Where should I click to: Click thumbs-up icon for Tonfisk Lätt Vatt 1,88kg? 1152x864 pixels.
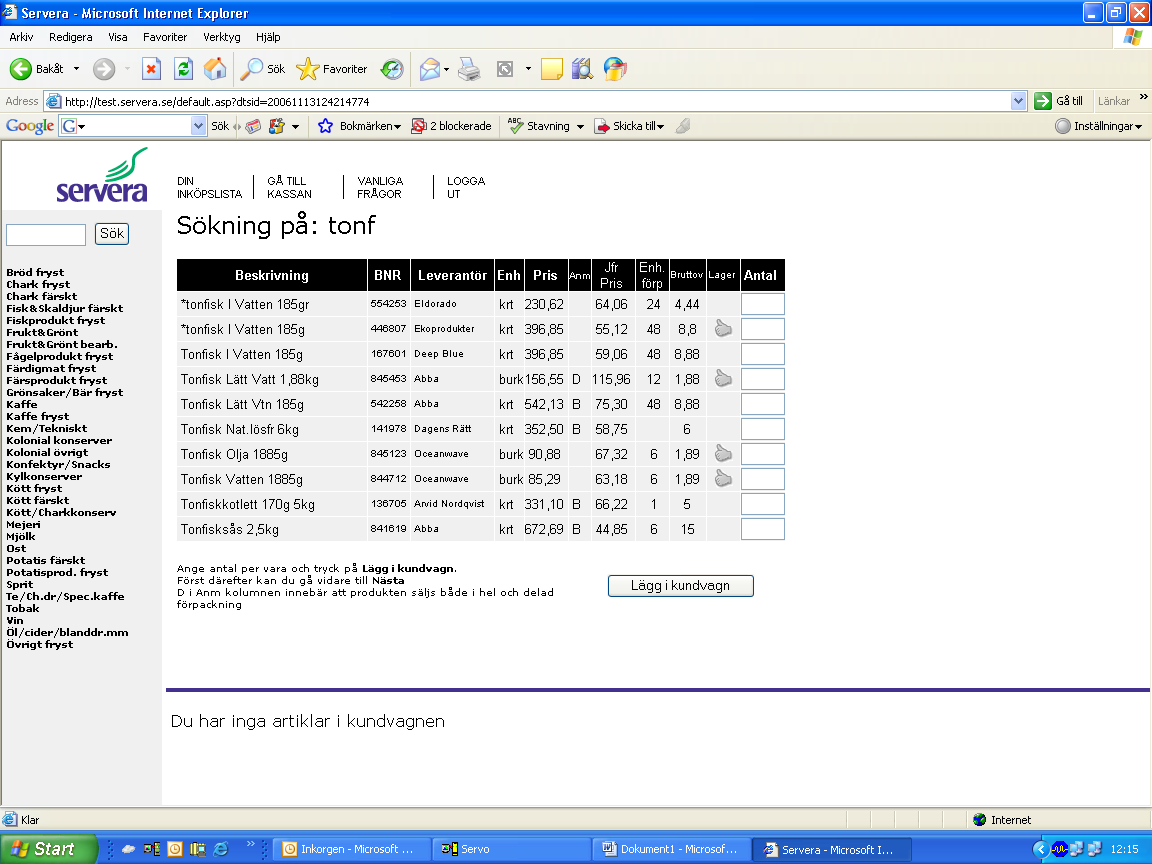point(723,378)
